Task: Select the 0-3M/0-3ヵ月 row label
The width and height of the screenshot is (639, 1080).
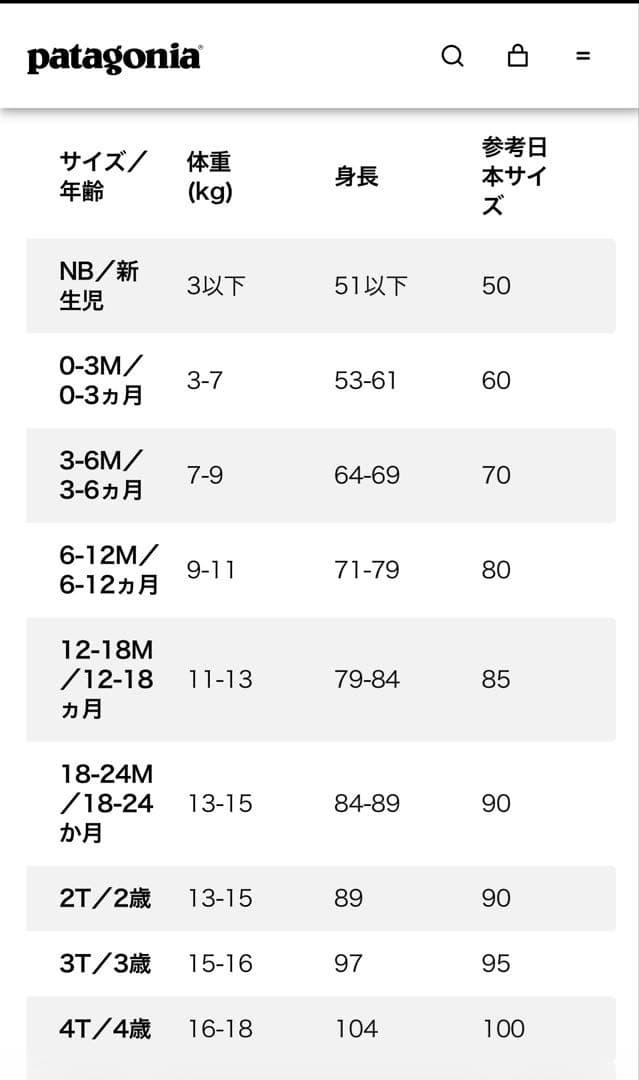Action: pyautogui.click(x=101, y=380)
